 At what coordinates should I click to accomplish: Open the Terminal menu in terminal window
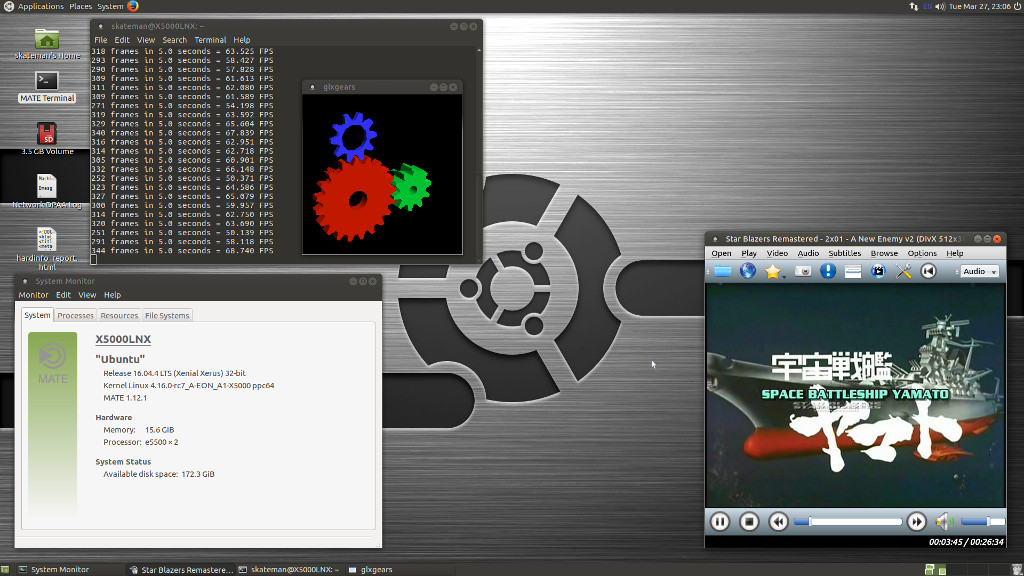210,40
